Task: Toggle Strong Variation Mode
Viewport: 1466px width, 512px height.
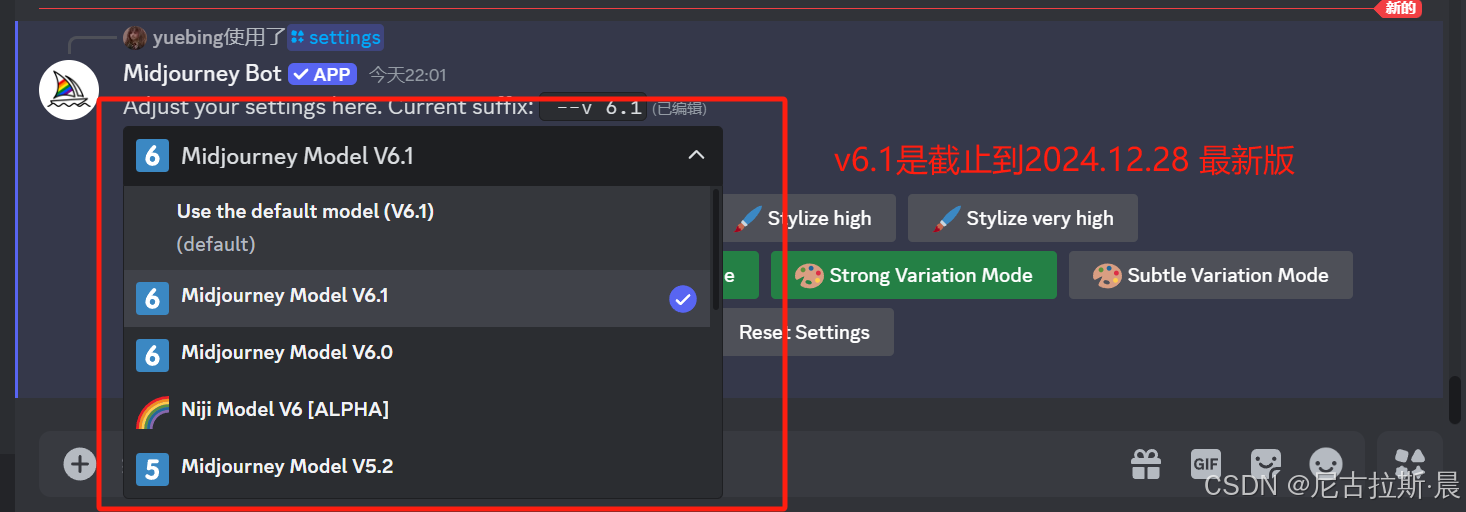Action: (x=914, y=275)
